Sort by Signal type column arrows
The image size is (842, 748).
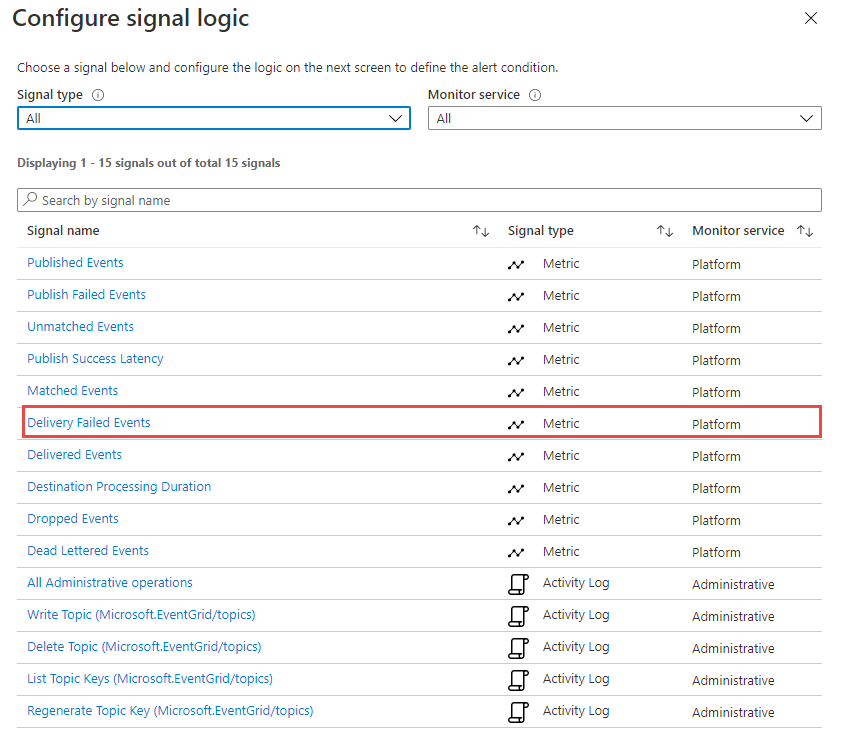[665, 231]
